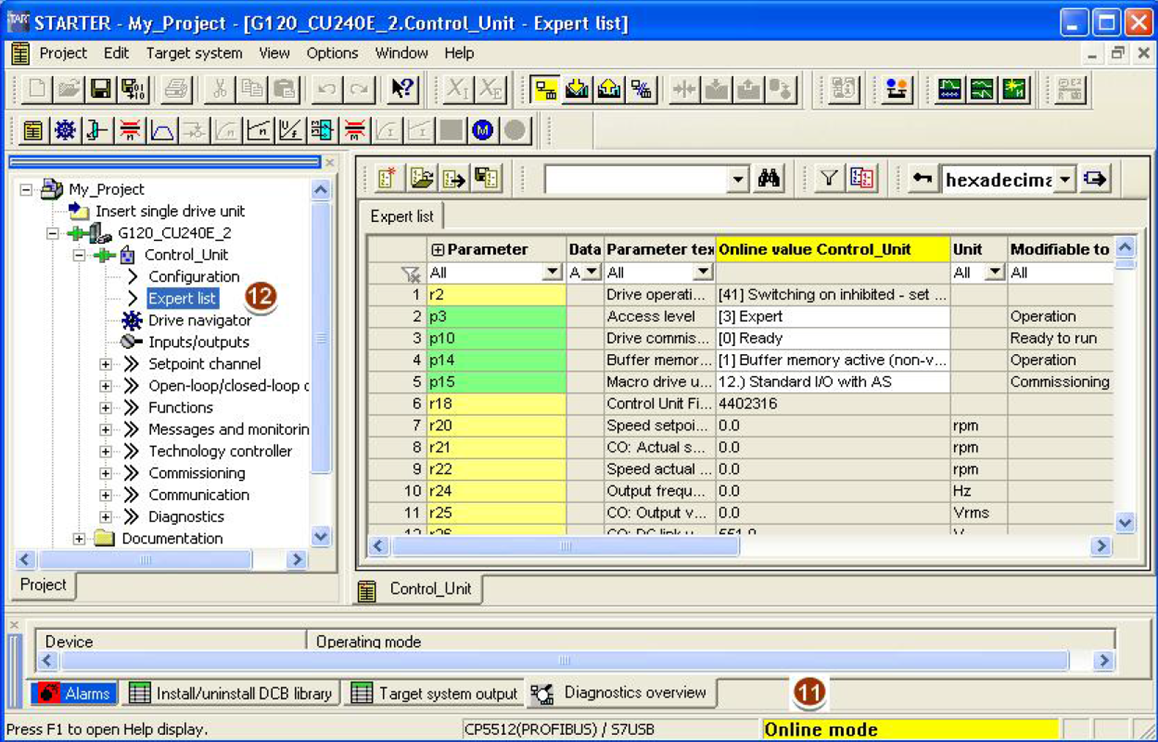Click the context help arrow icon

[402, 89]
